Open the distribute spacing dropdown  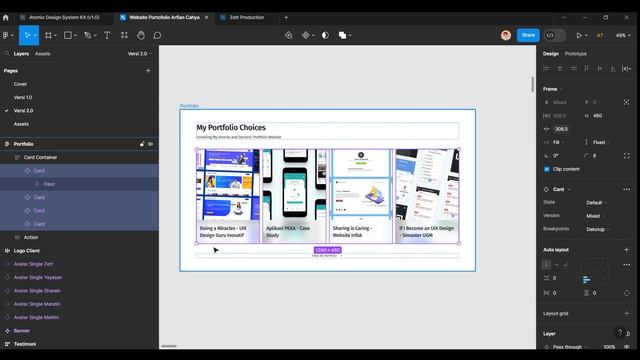tap(627, 69)
